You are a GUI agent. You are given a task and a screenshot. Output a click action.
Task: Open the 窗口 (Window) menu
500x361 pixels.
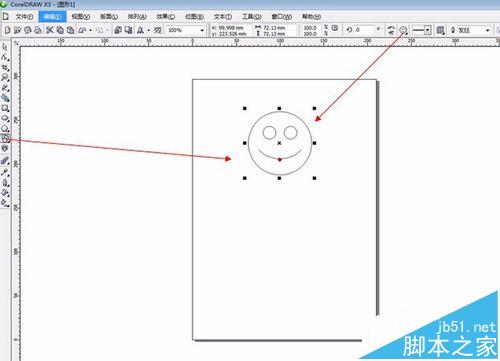click(282, 16)
